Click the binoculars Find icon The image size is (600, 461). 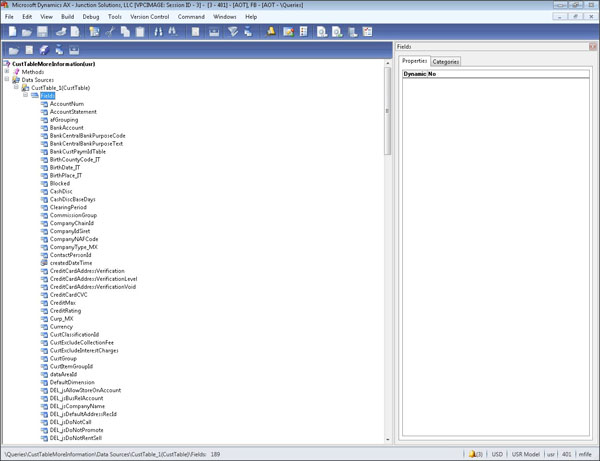pyautogui.click(x=158, y=32)
